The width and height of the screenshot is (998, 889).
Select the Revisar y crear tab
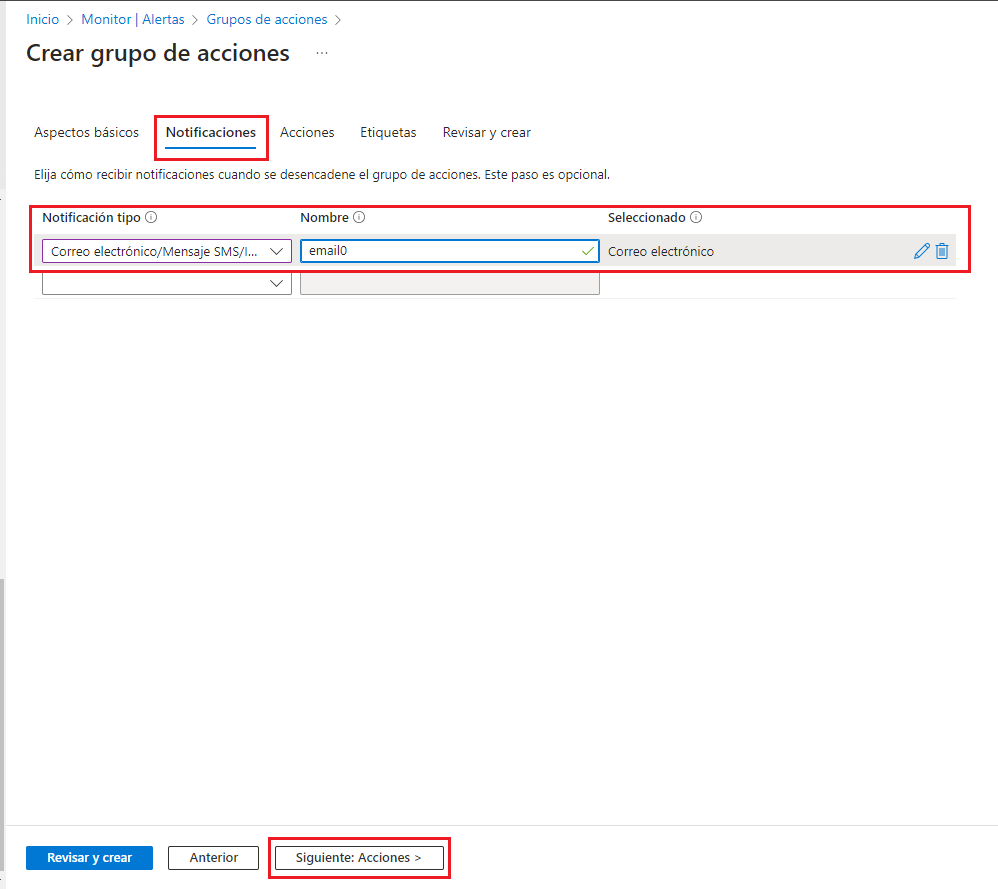486,132
